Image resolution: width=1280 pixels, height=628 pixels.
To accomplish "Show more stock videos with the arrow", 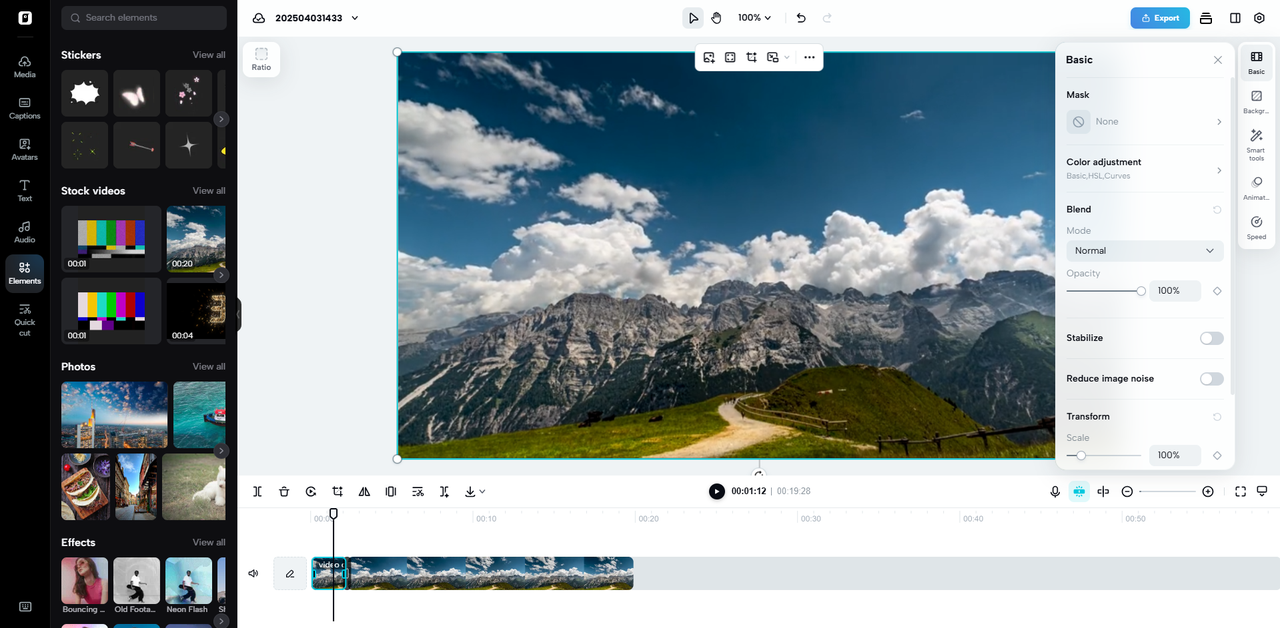I will (222, 275).
